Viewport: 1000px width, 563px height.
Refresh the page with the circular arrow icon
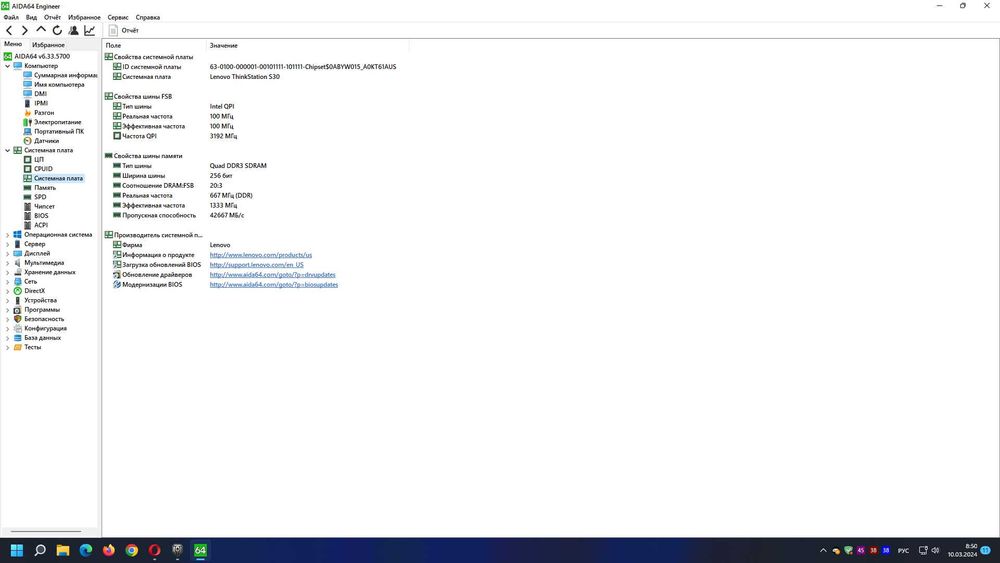[x=57, y=30]
